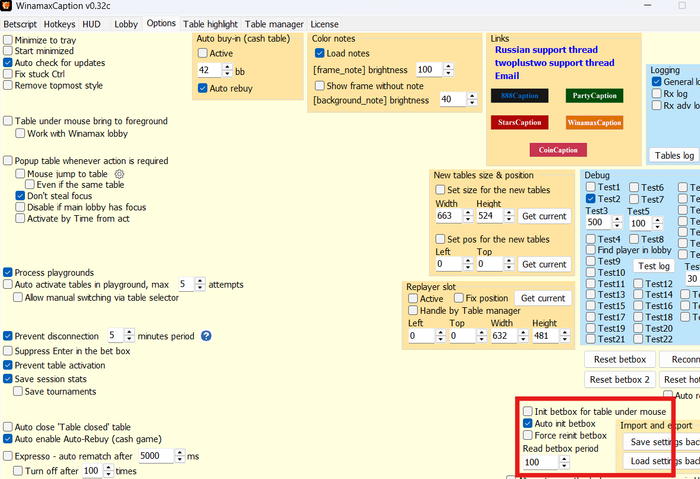Toggle Fix stuck Ctrl checkbox

click(8, 74)
